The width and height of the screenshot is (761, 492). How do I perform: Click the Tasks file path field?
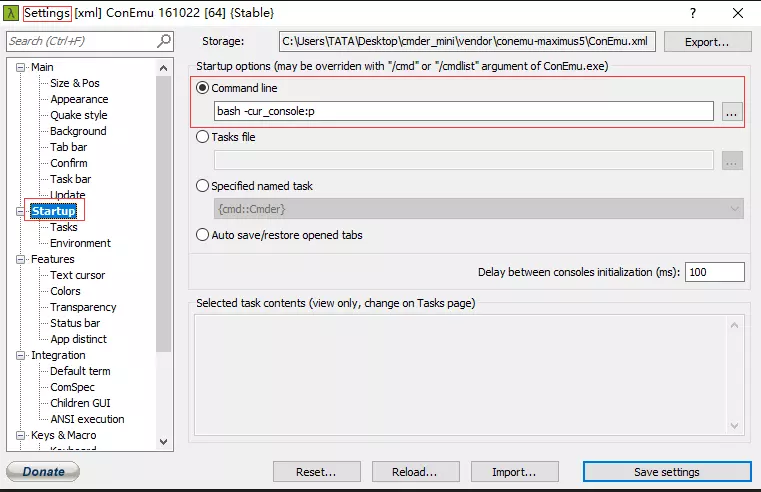[463, 160]
